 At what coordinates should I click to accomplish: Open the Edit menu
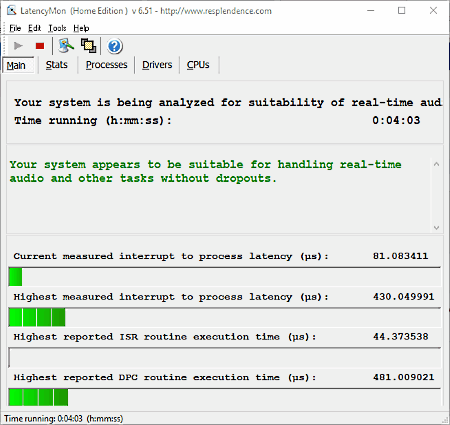(x=34, y=28)
